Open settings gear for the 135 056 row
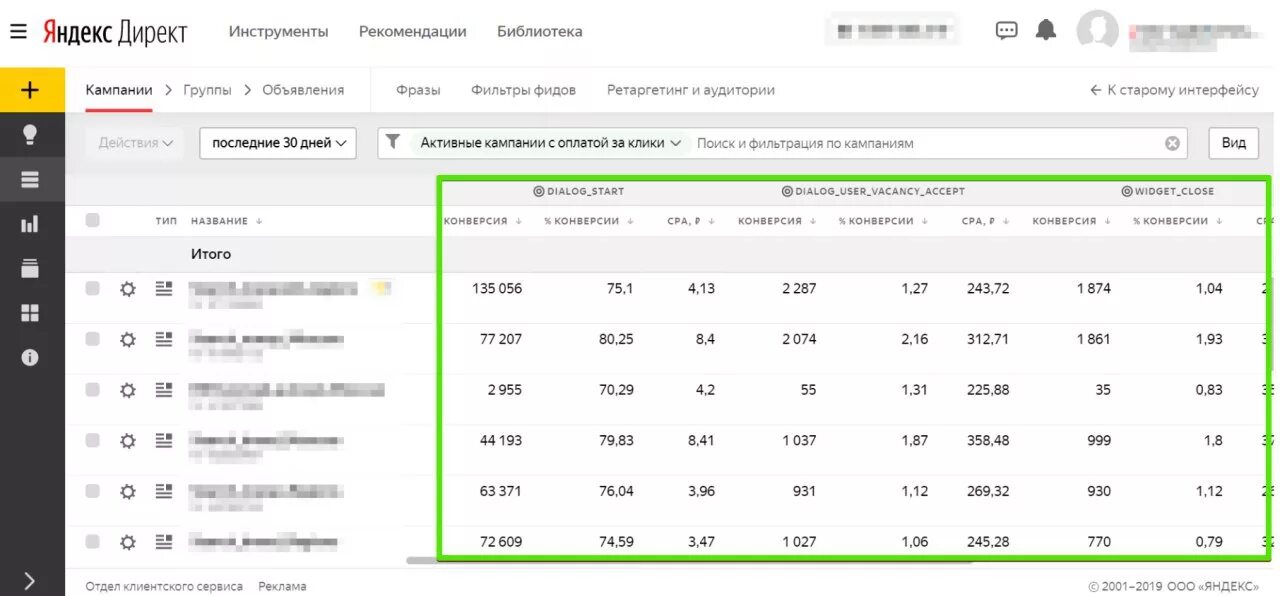This screenshot has width=1280, height=596. [127, 289]
